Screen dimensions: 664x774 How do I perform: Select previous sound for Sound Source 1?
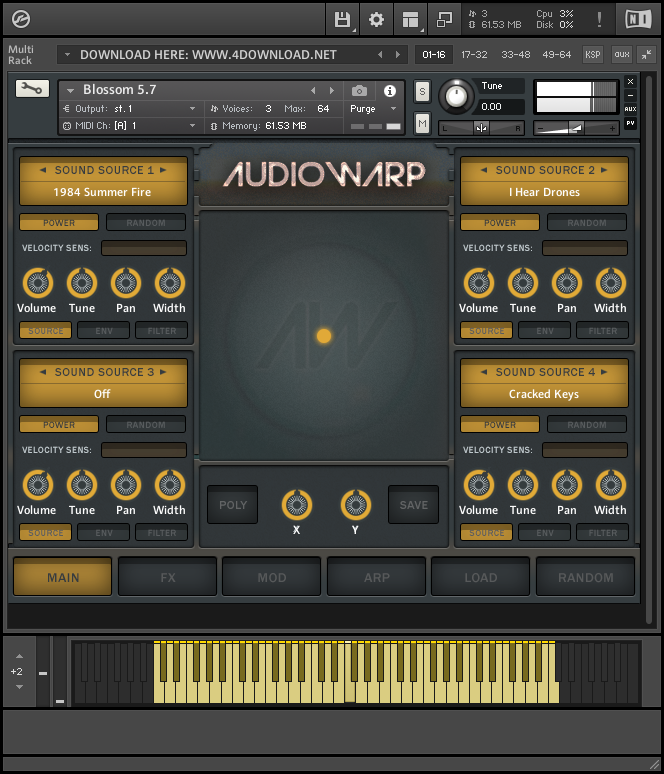[43, 170]
